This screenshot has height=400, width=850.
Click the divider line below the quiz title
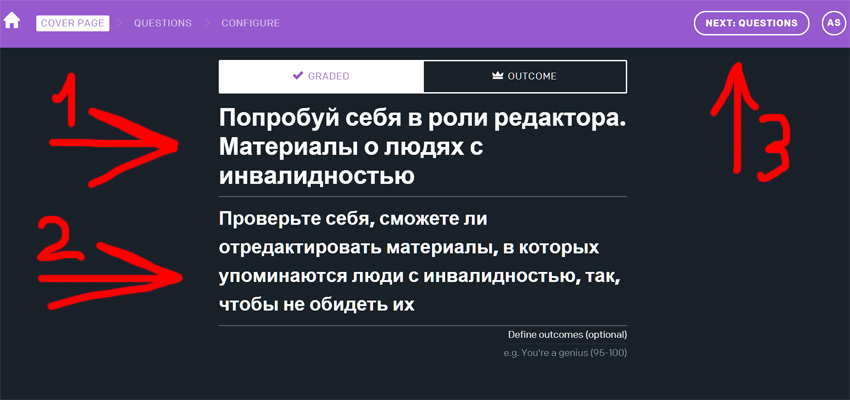click(x=423, y=196)
